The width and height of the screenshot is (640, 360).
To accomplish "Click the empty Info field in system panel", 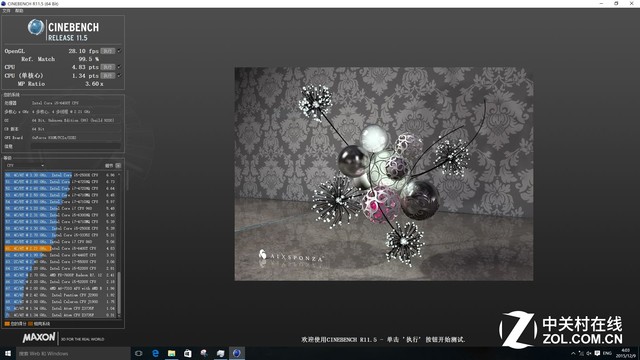I will pyautogui.click(x=76, y=146).
